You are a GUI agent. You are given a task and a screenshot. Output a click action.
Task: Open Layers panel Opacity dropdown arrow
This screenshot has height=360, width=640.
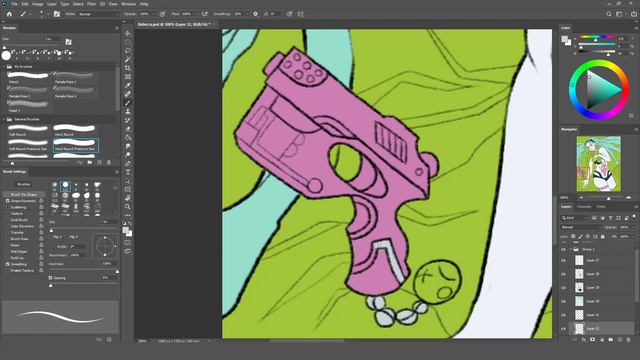click(x=633, y=227)
